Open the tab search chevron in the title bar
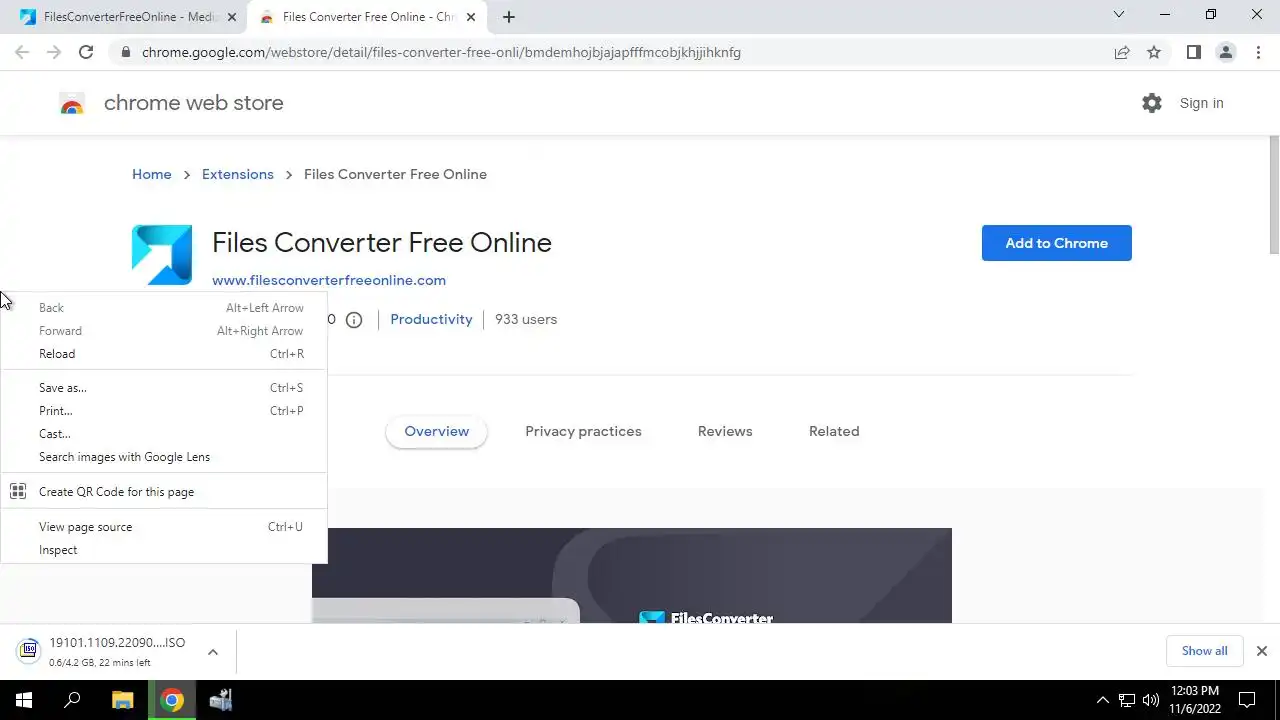 [1119, 15]
